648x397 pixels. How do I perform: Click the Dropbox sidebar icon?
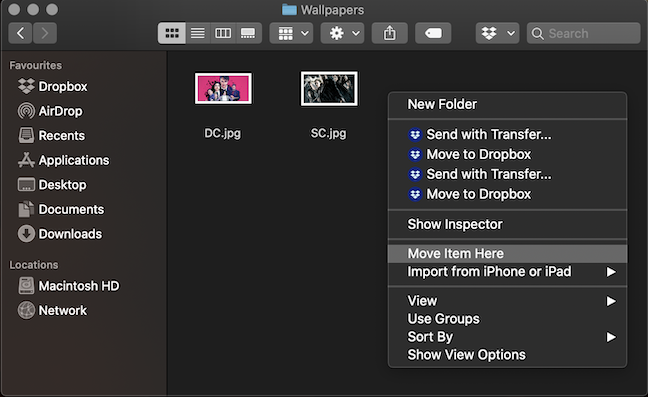pyautogui.click(x=26, y=86)
